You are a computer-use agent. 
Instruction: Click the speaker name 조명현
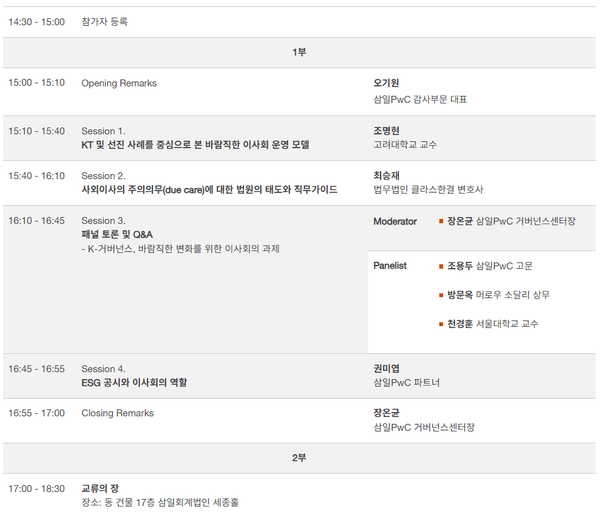[x=386, y=130]
